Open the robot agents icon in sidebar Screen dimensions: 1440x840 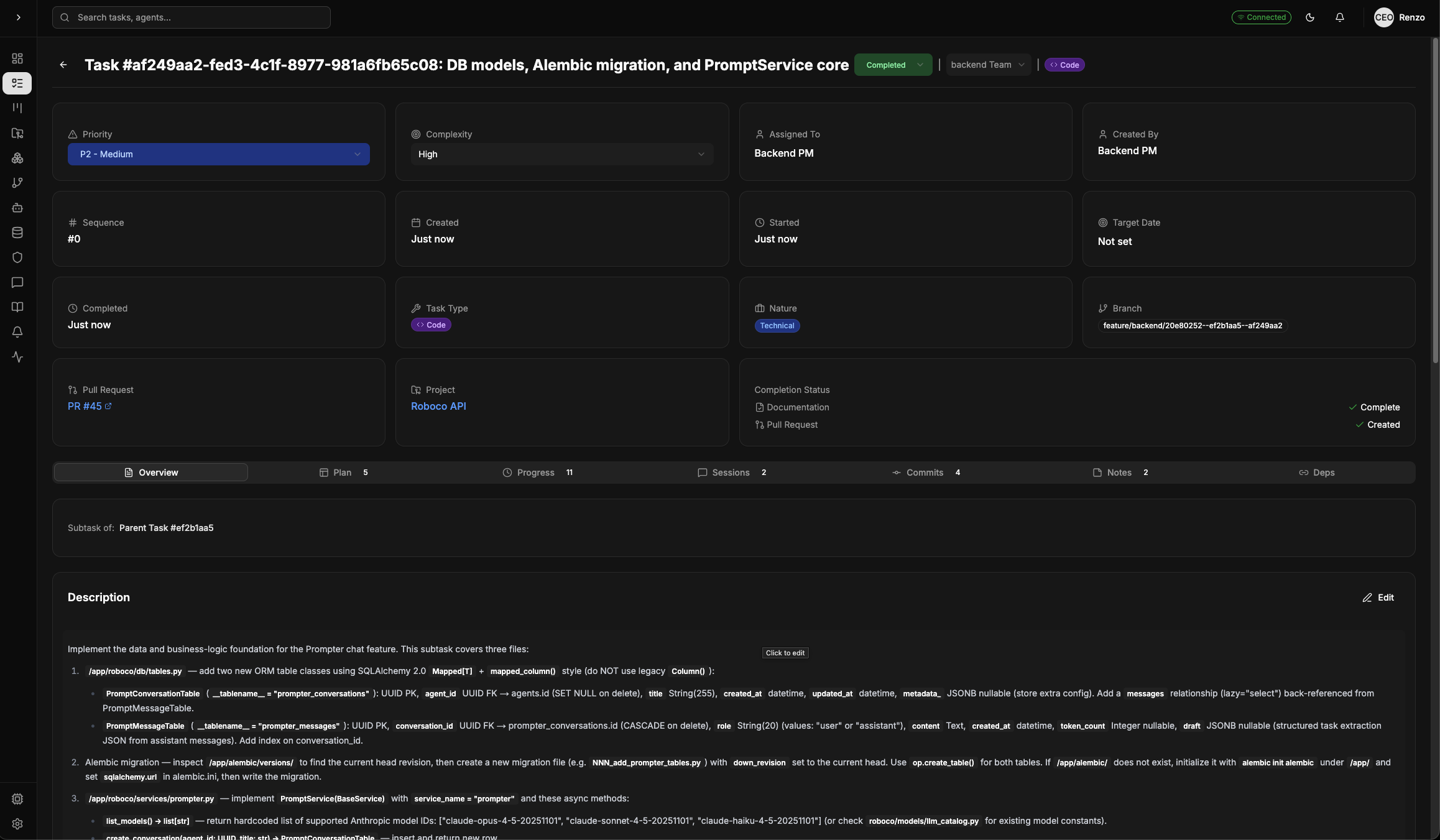pyautogui.click(x=17, y=208)
